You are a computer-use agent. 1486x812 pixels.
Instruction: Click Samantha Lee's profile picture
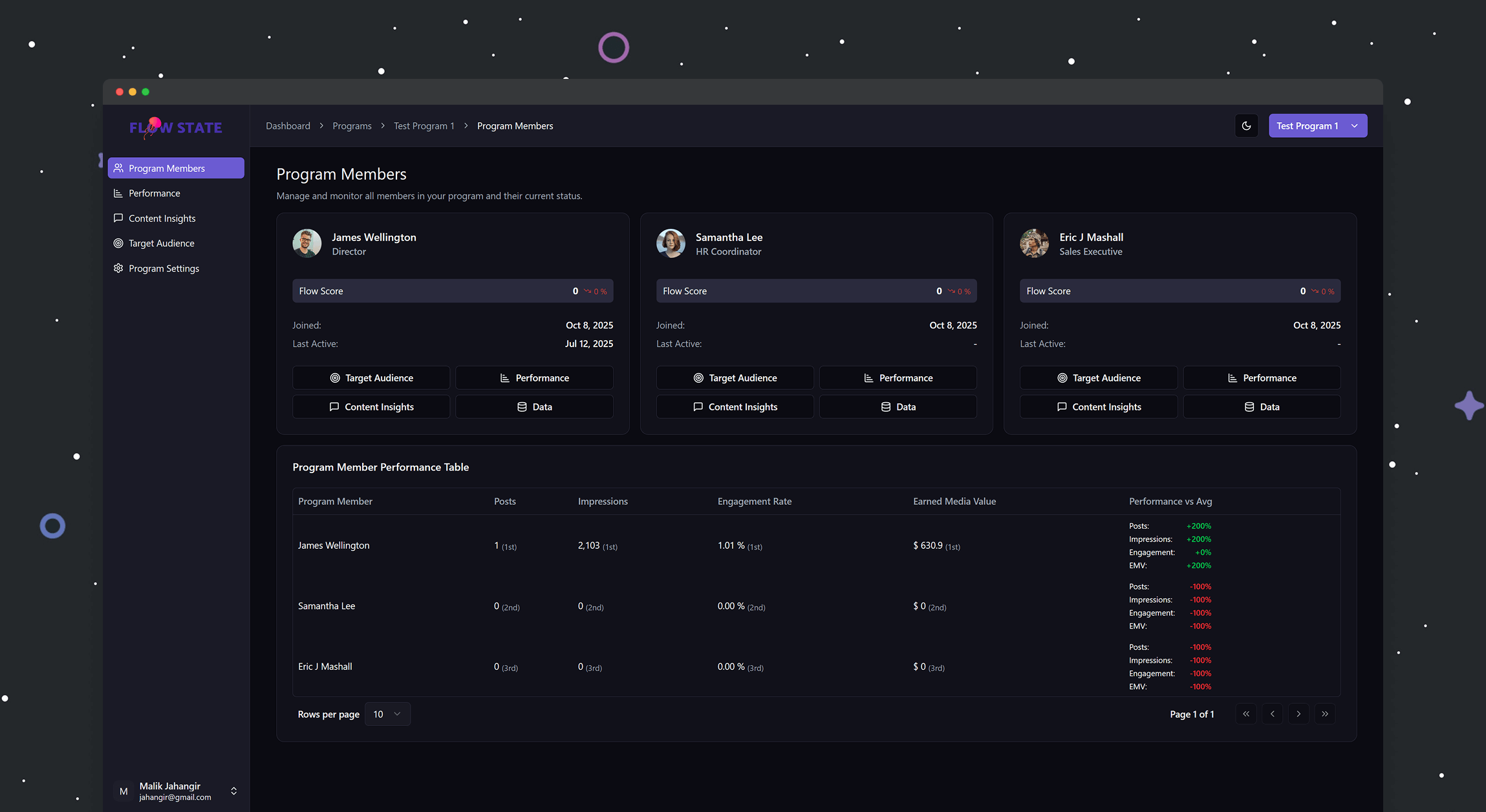[x=671, y=244]
